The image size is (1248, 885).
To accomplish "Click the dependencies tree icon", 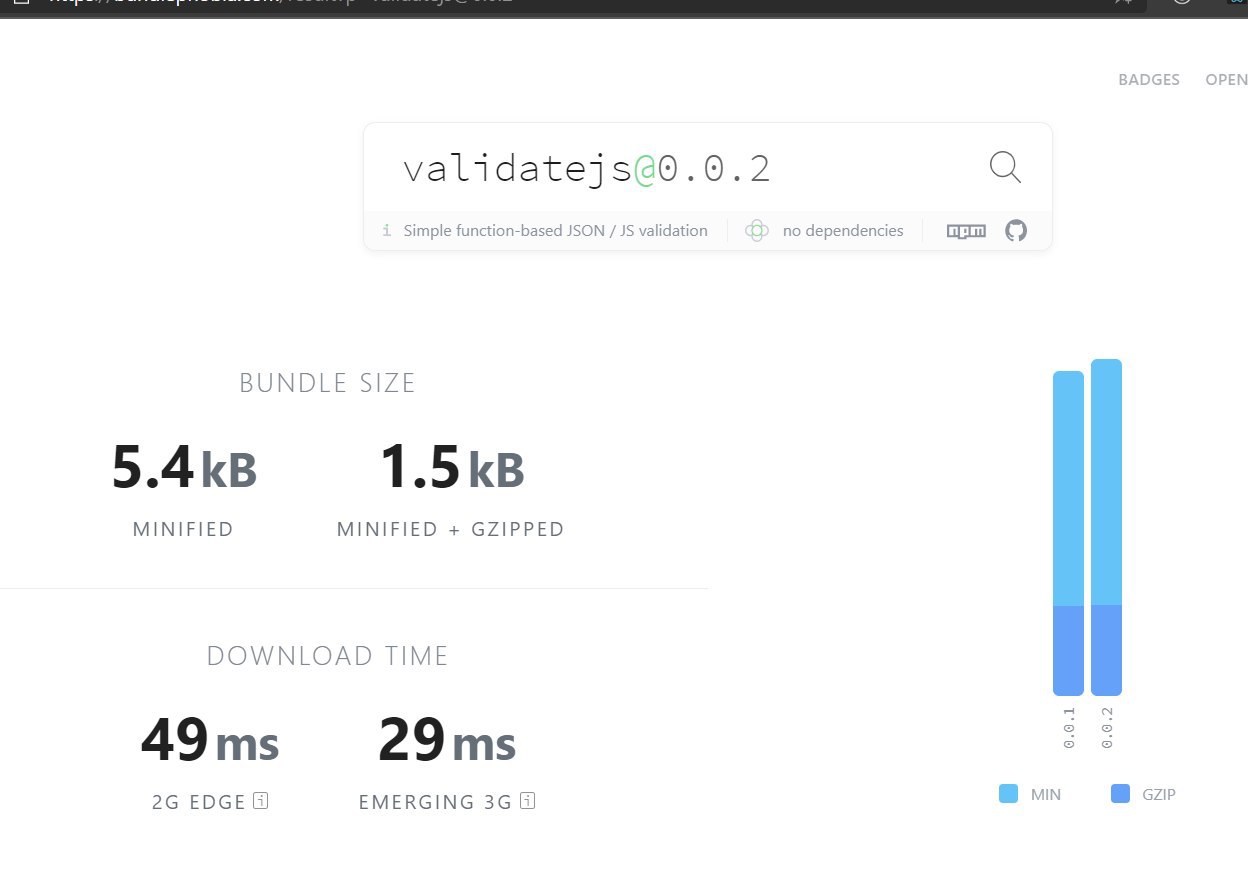I will tap(757, 231).
